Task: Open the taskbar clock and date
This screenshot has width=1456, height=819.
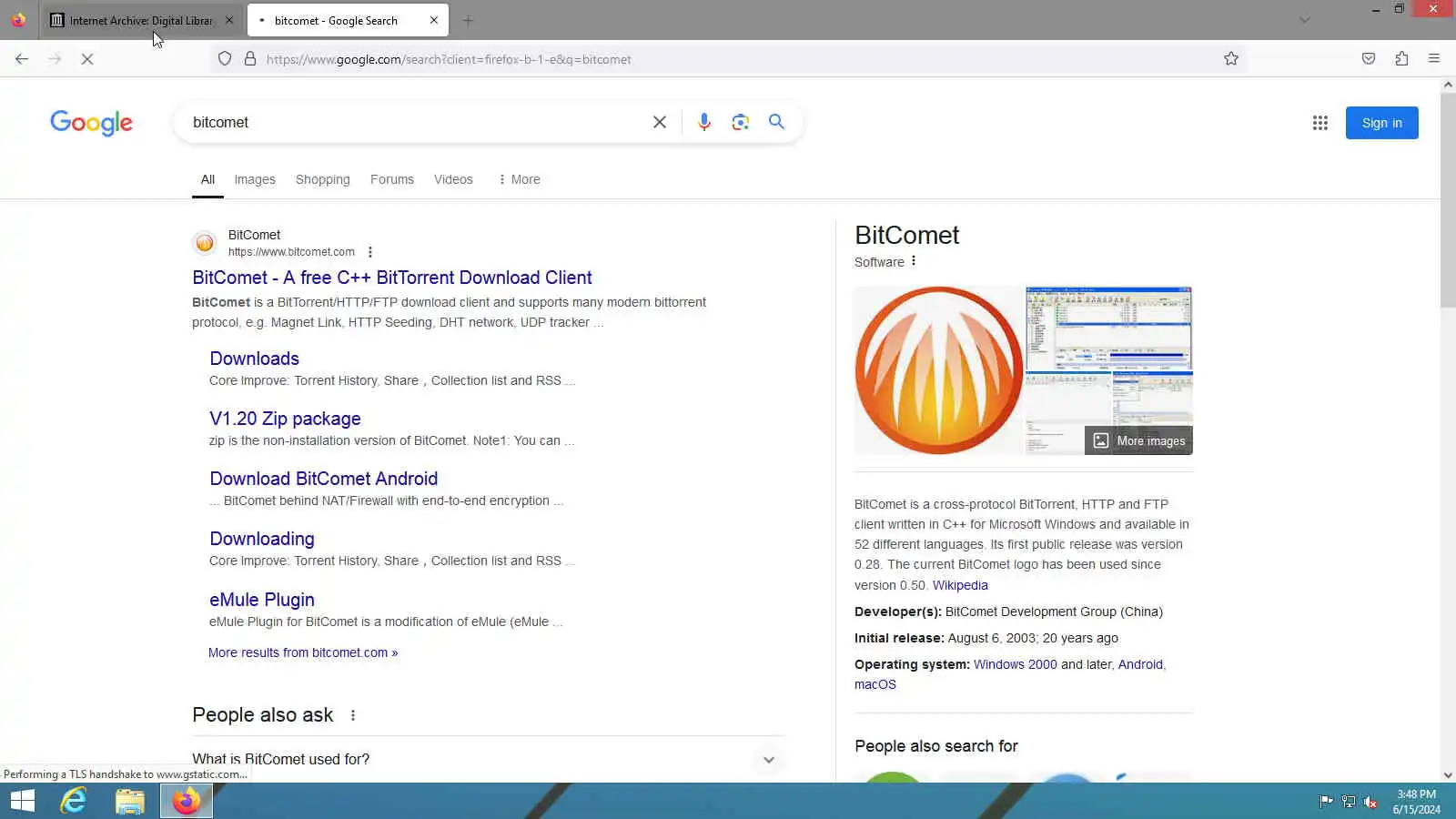Action: [1416, 802]
